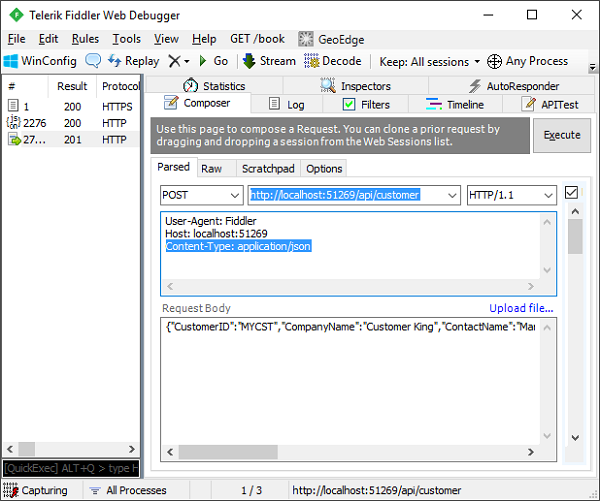Screen dimensions: 600x501
Task: Open the Tools menu
Action: point(126,39)
